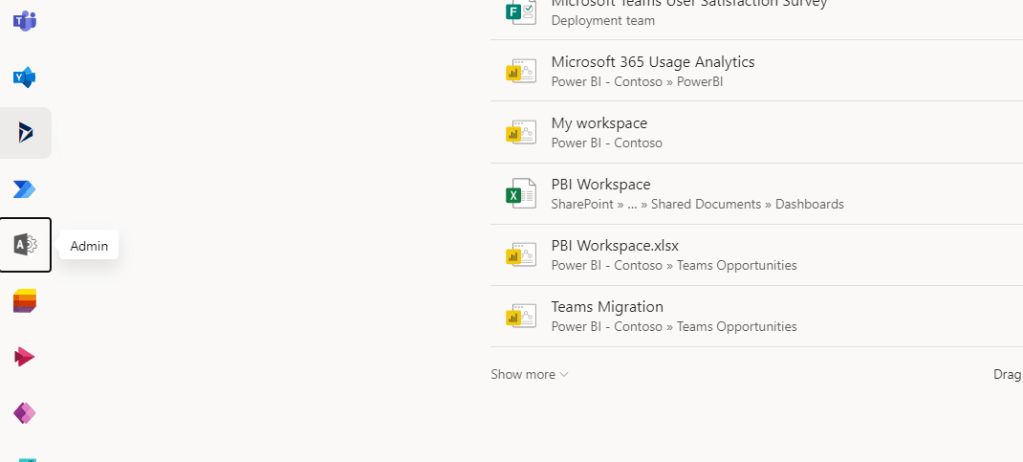1023x462 pixels.
Task: Launch Yammer from the left app rail
Action: point(25,77)
